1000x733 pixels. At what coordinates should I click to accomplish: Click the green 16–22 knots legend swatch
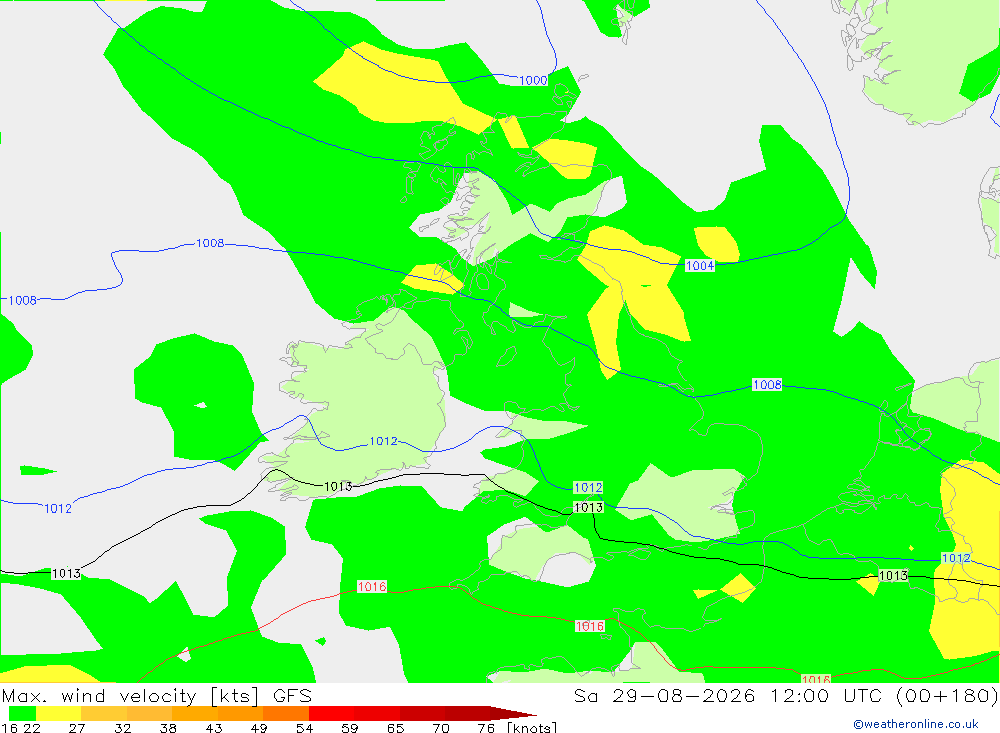(22, 713)
